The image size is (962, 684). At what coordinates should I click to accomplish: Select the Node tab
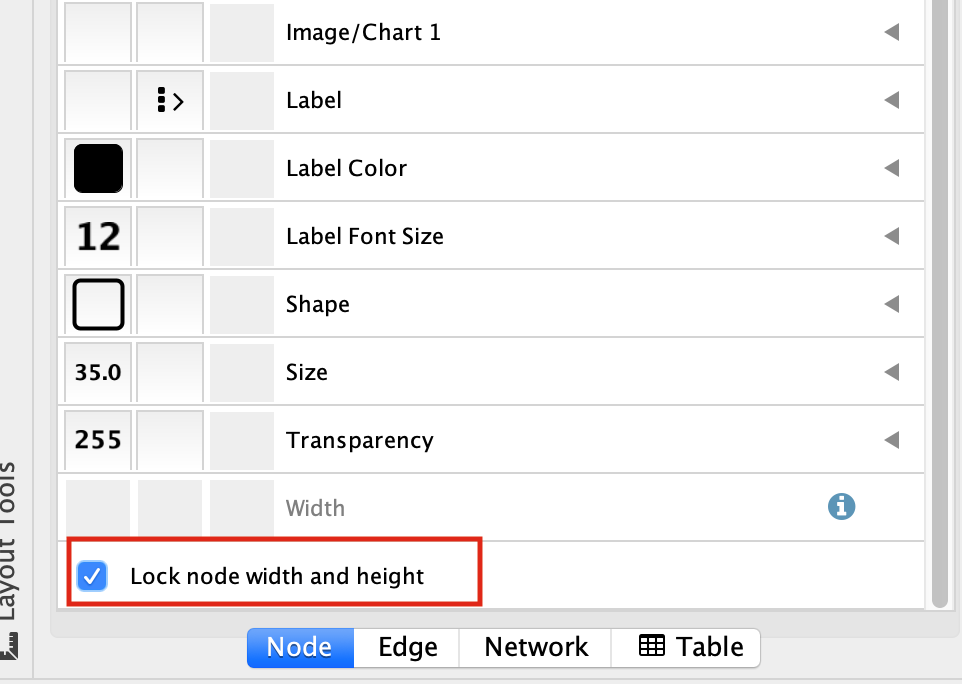[x=300, y=647]
